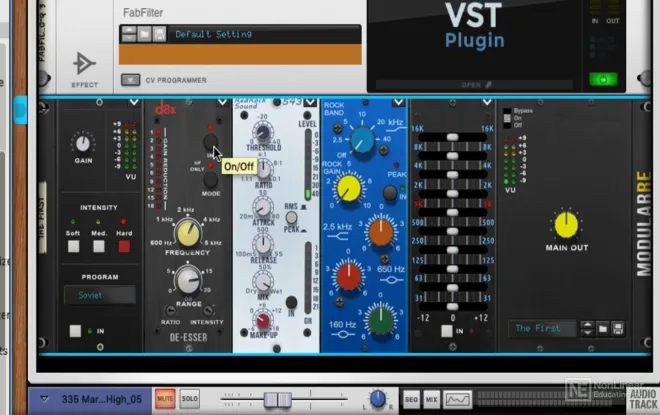Image resolution: width=660 pixels, height=415 pixels.
Task: Toggle the de-esser On/Off IN button
Action: [210, 142]
